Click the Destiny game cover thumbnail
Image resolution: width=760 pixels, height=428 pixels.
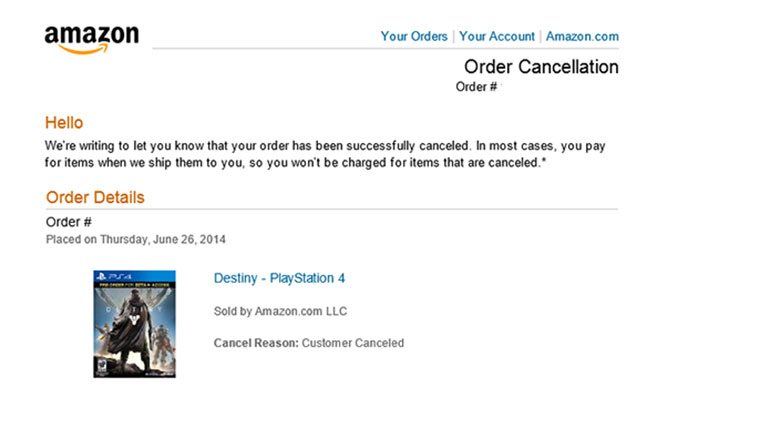pos(134,323)
